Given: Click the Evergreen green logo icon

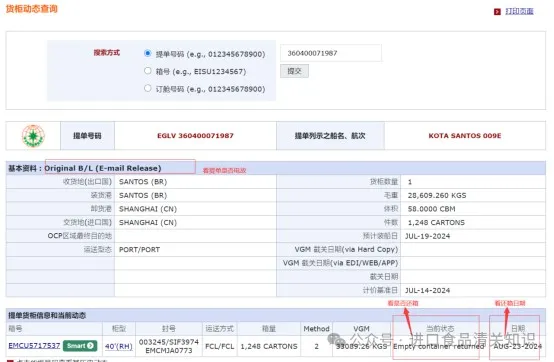Looking at the screenshot, I should pos(33,136).
